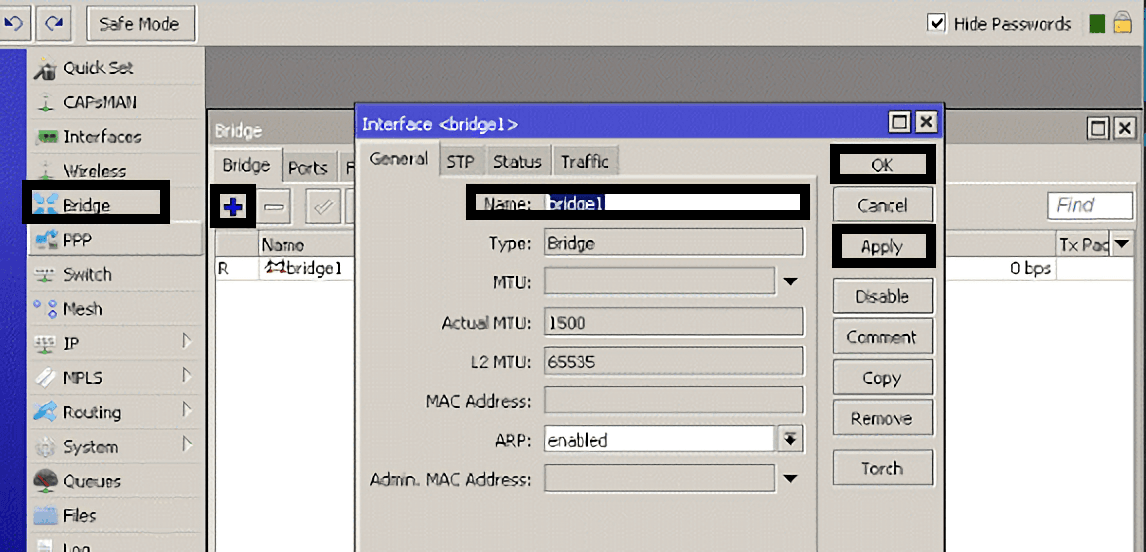Click the Torch button
Viewport: 1146px width, 552px height.
(x=882, y=468)
